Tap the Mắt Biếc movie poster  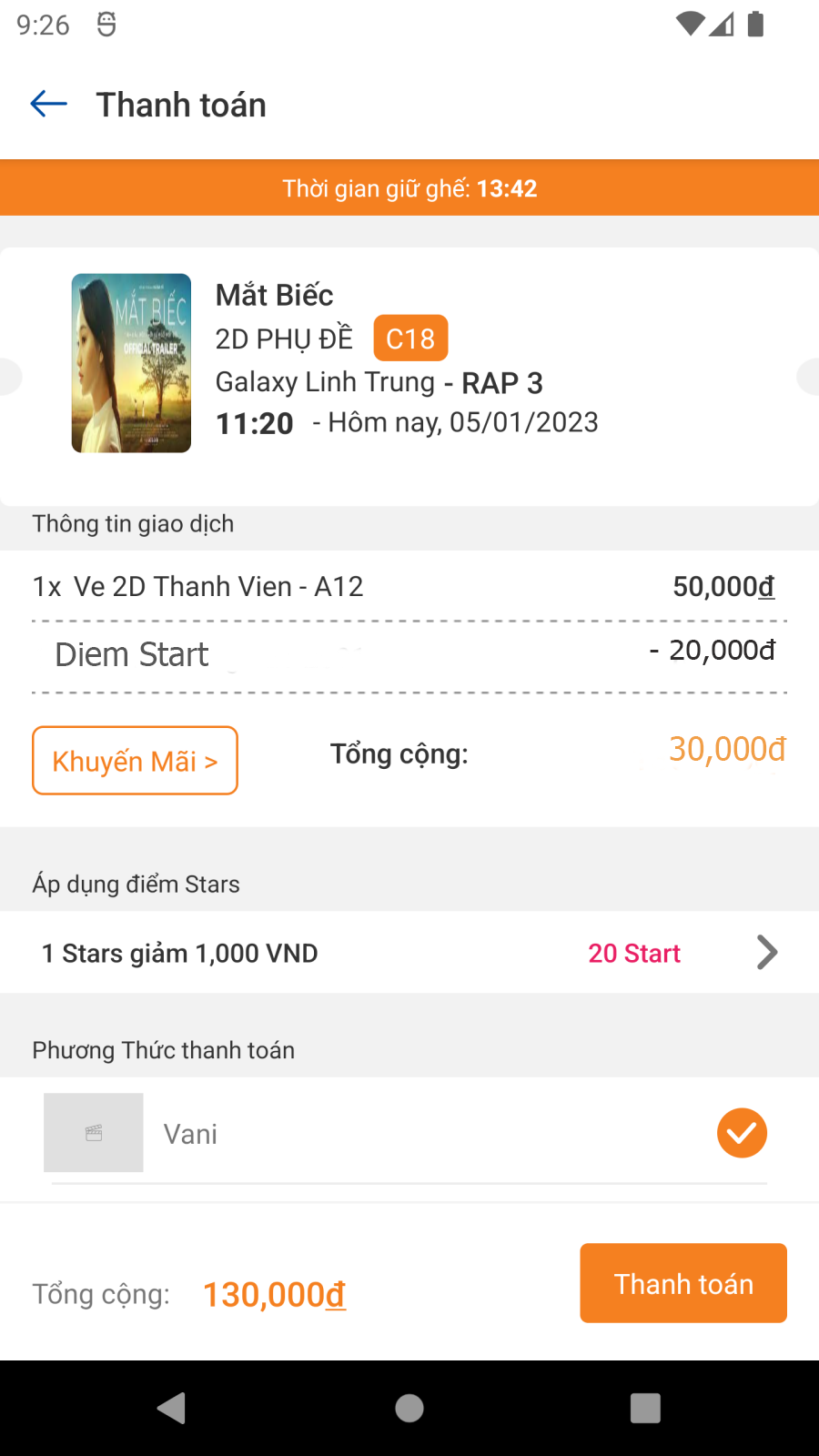pyautogui.click(x=132, y=363)
